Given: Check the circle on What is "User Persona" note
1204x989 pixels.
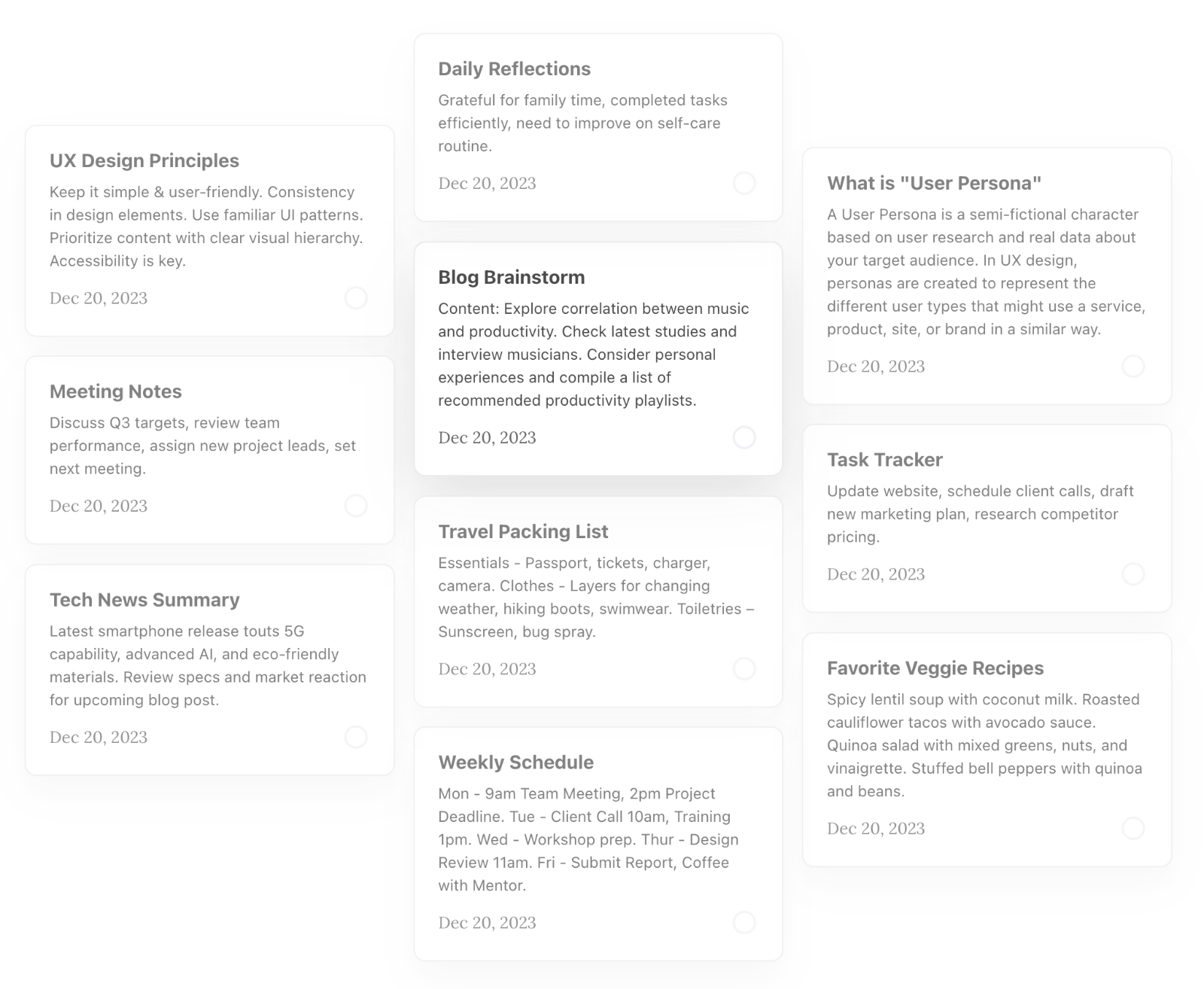Looking at the screenshot, I should 1133,367.
